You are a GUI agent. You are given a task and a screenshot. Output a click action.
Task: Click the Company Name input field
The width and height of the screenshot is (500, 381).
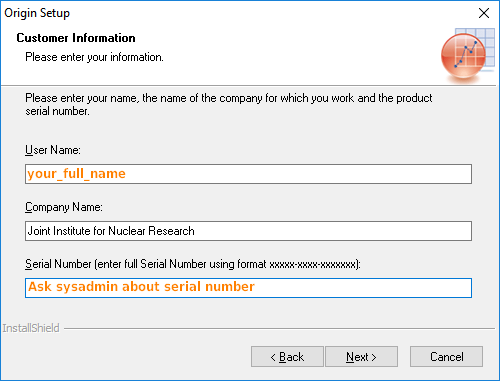point(248,231)
